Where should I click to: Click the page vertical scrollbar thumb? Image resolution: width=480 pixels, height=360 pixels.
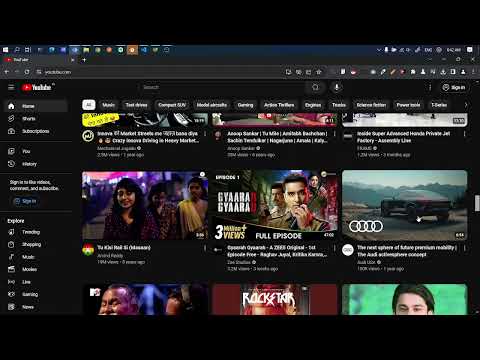pyautogui.click(x=477, y=203)
